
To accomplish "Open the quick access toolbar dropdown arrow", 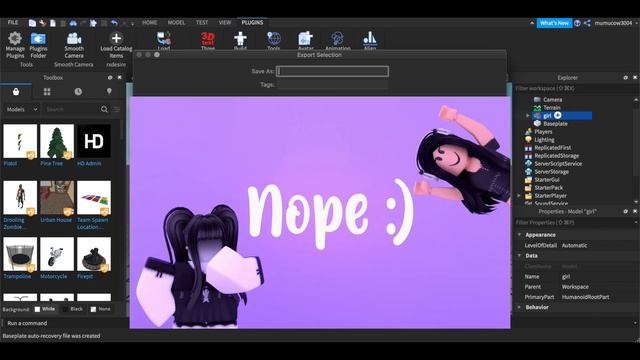I will pyautogui.click(x=133, y=23).
